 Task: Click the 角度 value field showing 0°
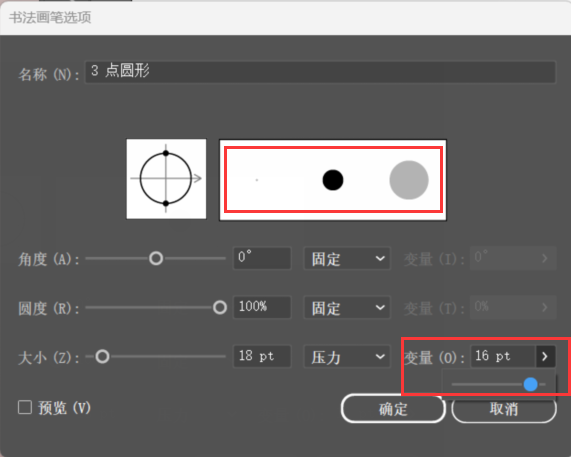262,258
